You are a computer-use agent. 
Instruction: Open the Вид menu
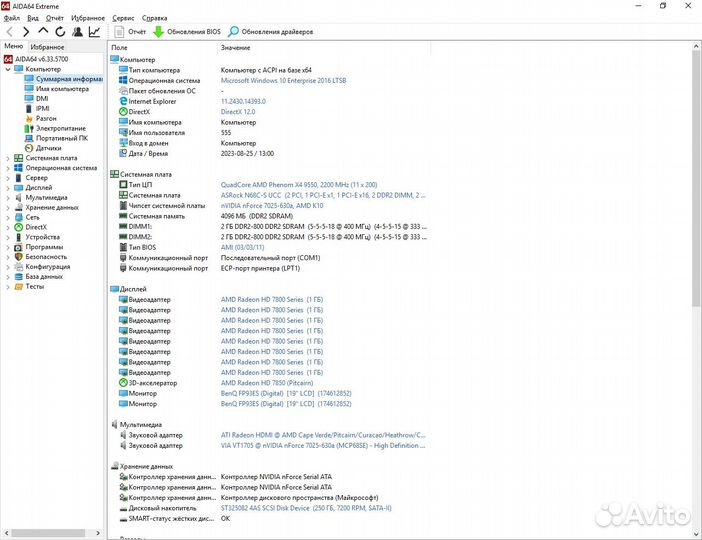click(x=33, y=18)
